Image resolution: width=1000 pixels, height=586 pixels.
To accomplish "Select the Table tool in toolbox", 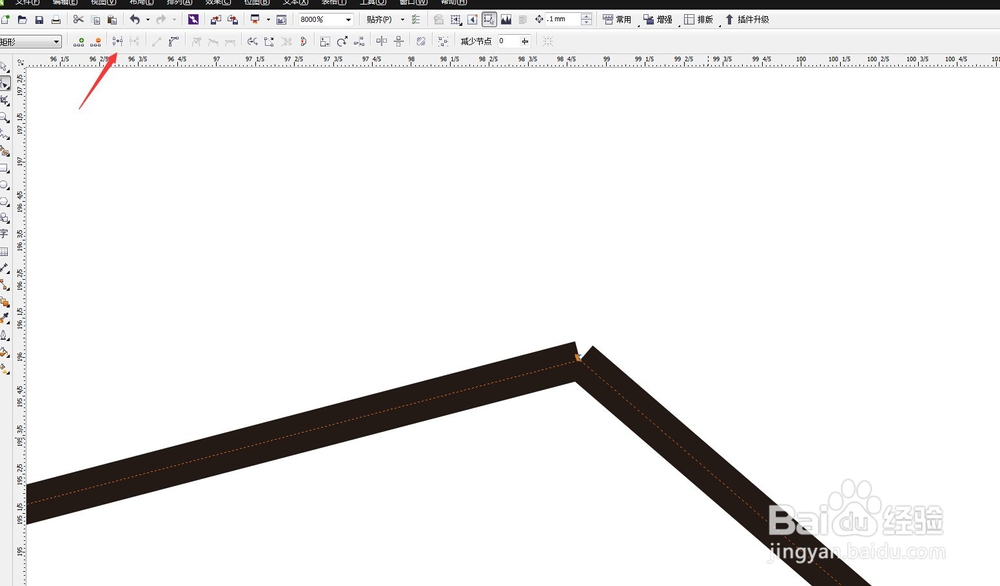I will [4, 252].
